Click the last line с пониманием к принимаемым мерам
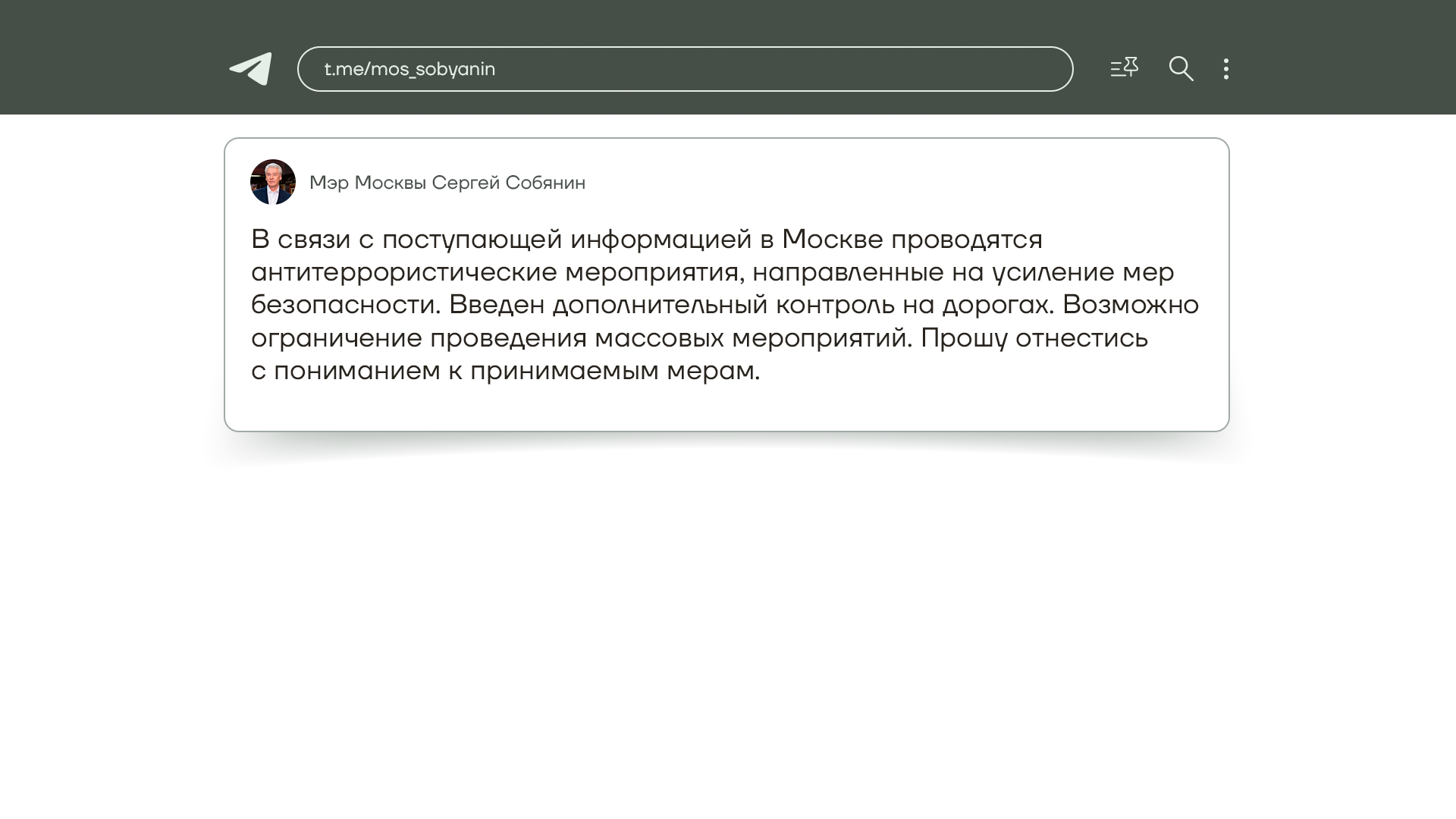Image resolution: width=1456 pixels, height=819 pixels. coord(505,371)
